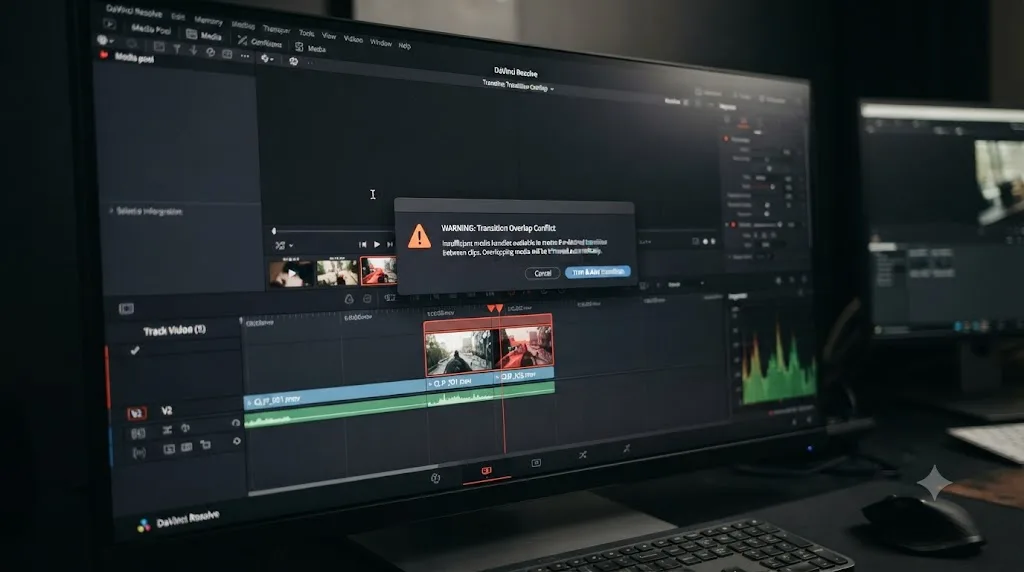Viewport: 1024px width, 572px height.
Task: Click the Media button with filmstrip icon
Action: pos(204,35)
